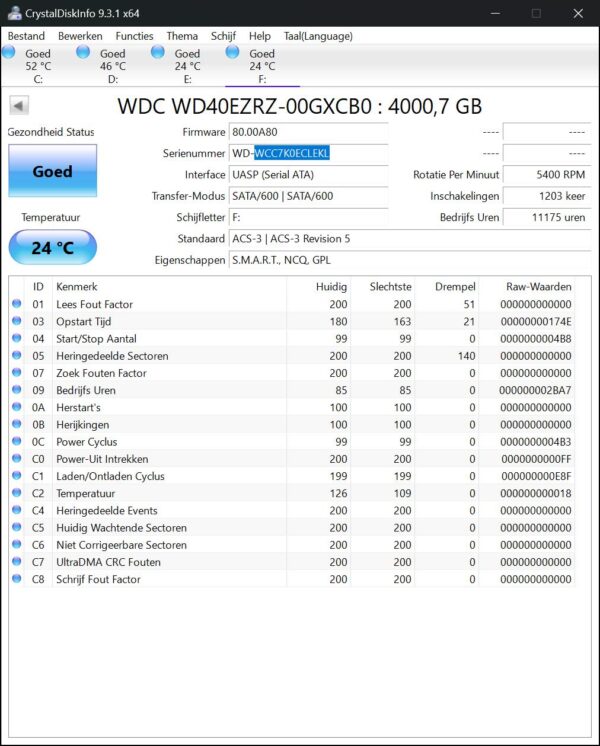Click status orb for Power Cyclus row
This screenshot has width=600, height=746.
click(17, 441)
